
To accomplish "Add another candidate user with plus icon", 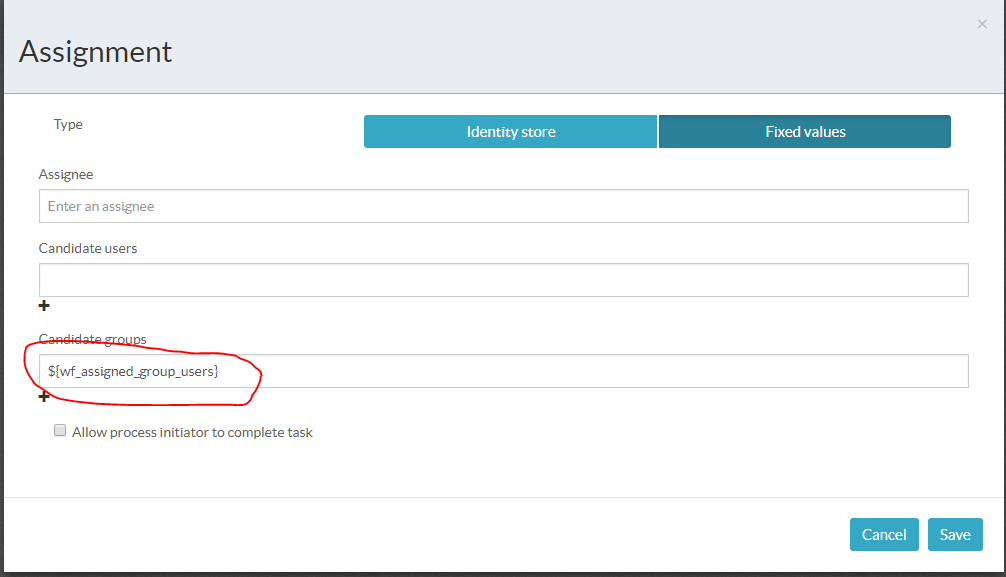I will 44,306.
